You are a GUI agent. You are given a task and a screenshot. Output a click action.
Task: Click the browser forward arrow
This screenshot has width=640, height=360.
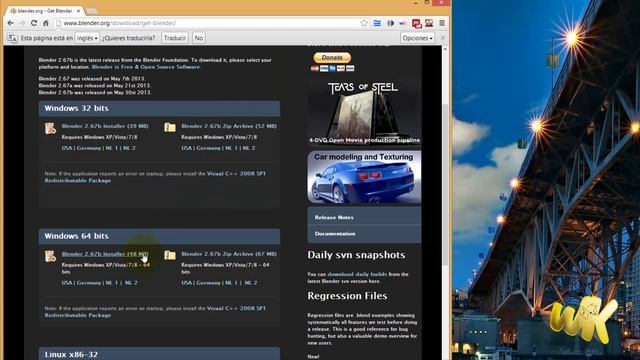tap(22, 23)
